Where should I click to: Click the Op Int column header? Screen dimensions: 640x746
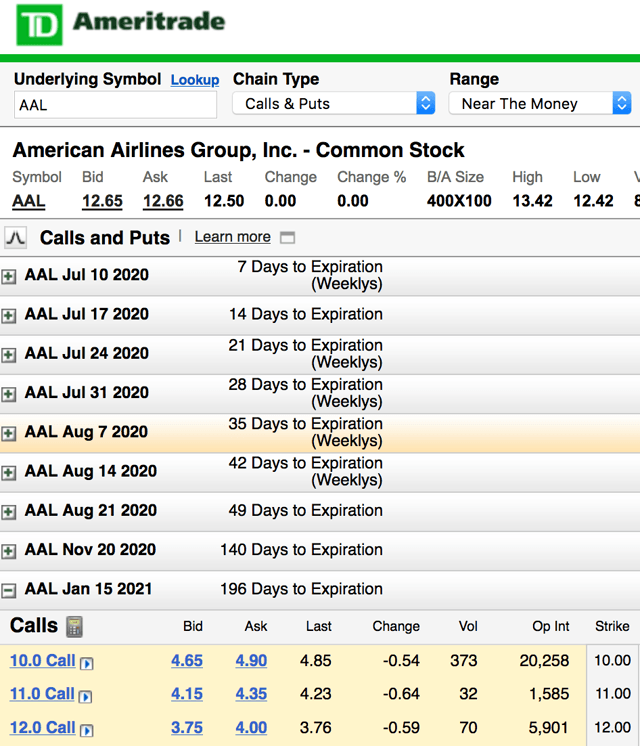point(551,627)
